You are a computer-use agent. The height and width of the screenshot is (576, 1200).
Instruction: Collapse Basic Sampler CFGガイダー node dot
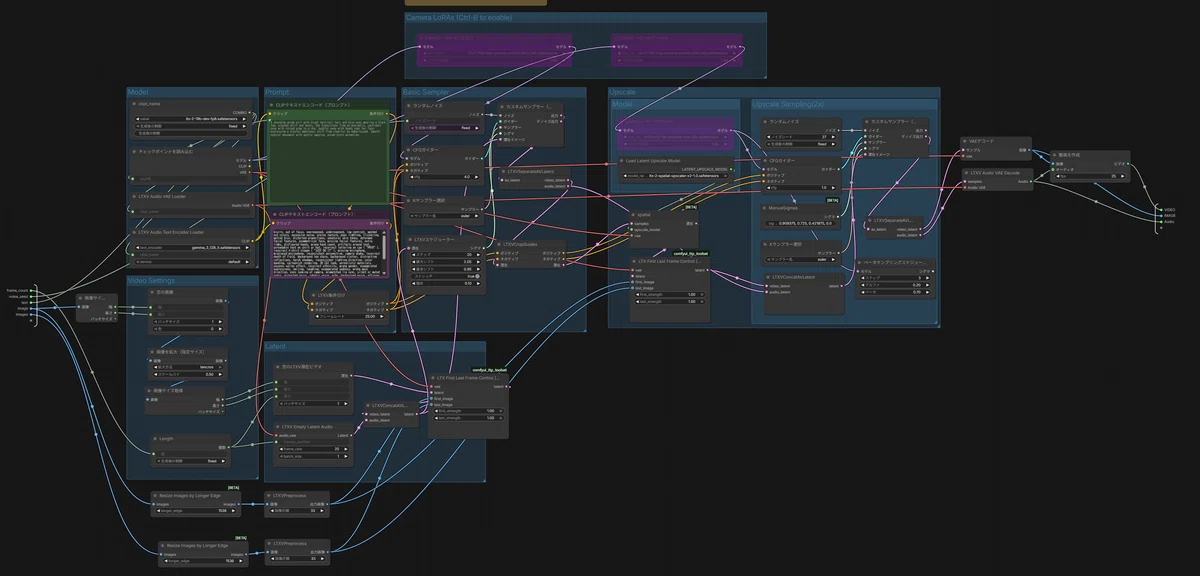pos(408,150)
